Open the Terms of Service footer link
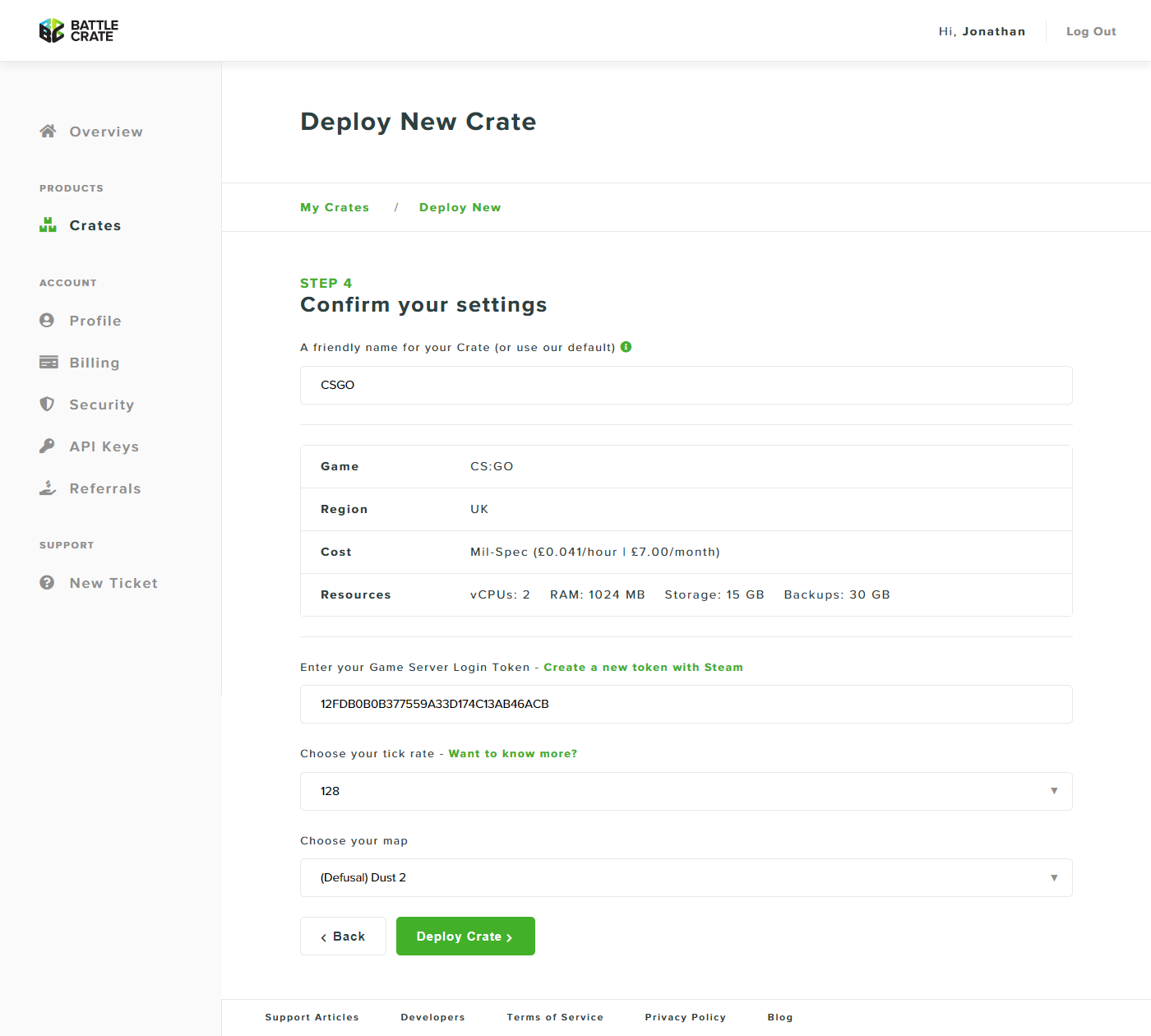Screen dimensions: 1151x1036 555,1017
